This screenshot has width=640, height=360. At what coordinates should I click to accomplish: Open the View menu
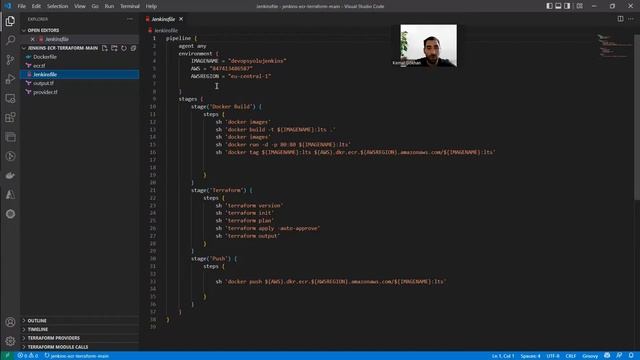[x=80, y=6]
